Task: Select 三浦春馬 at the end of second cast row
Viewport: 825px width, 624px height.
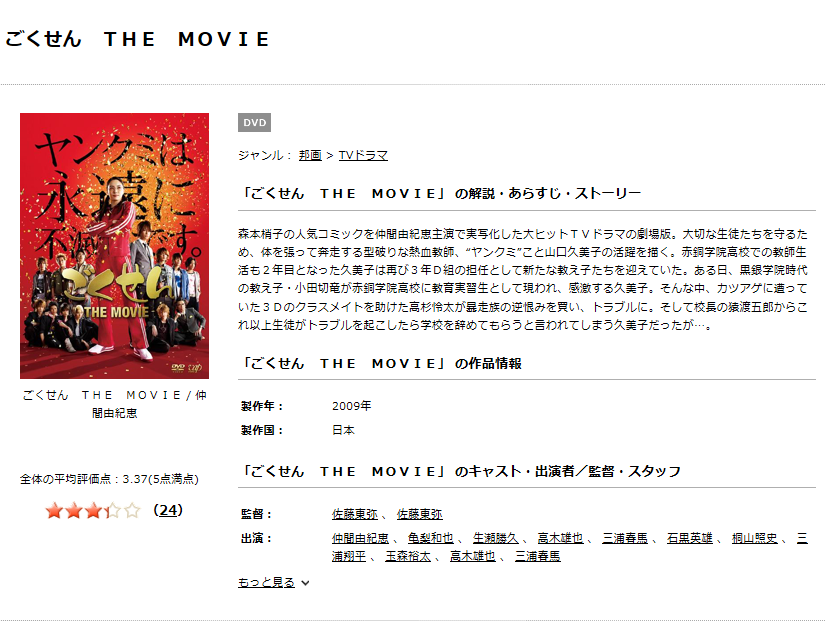Action: (538, 556)
